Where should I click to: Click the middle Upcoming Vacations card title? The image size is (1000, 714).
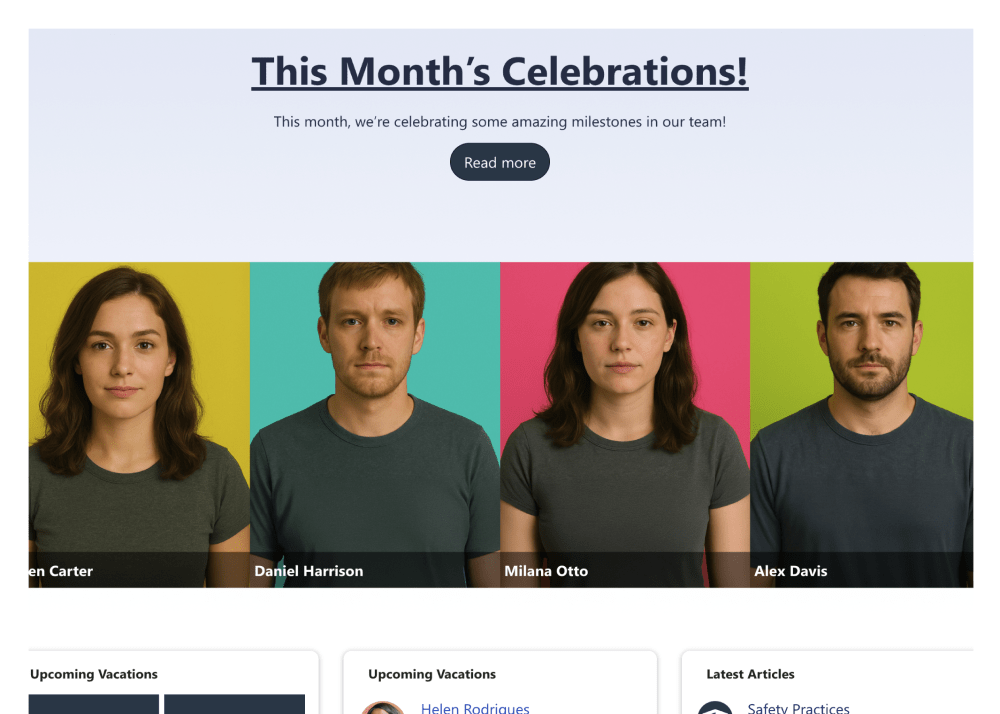432,674
